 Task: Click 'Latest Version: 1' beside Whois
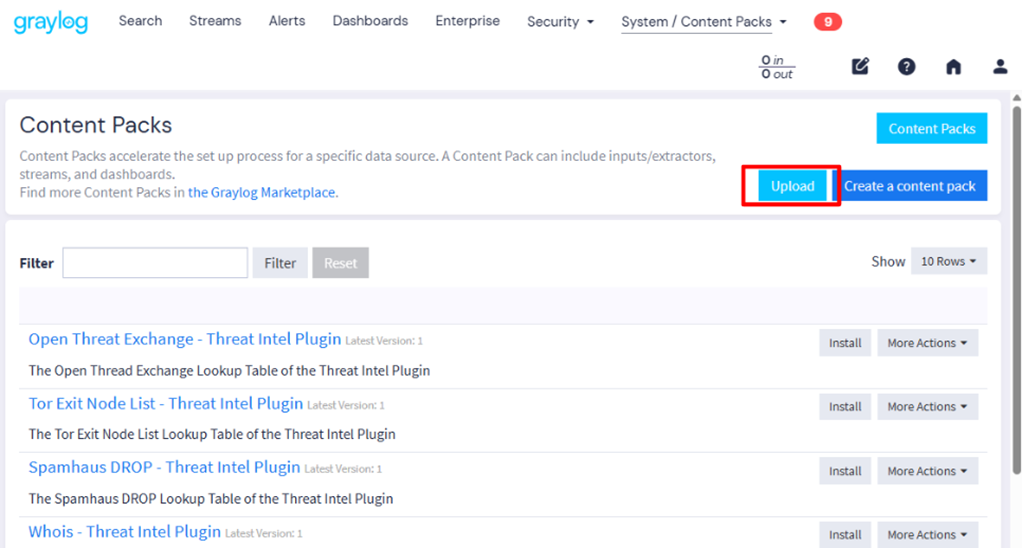(x=263, y=534)
